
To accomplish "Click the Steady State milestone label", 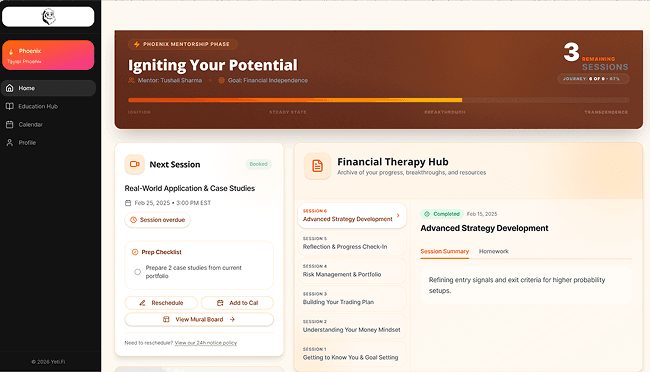I will [288, 112].
